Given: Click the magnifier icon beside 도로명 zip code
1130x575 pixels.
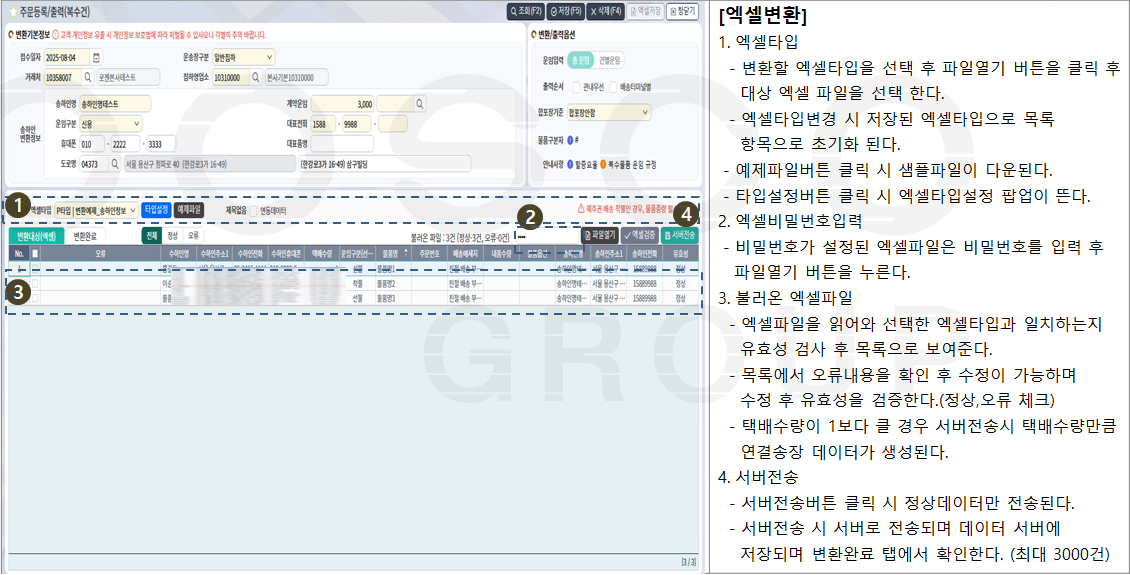Looking at the screenshot, I should (115, 164).
